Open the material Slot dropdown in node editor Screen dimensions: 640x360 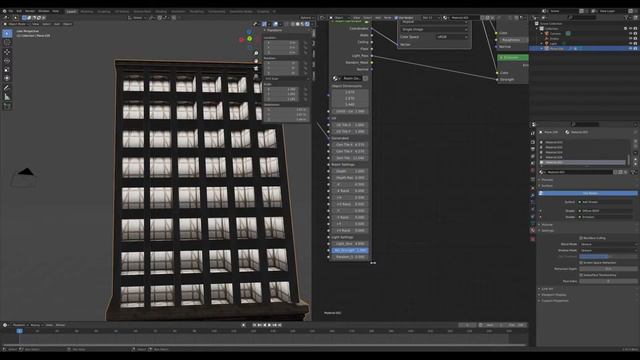tap(431, 18)
